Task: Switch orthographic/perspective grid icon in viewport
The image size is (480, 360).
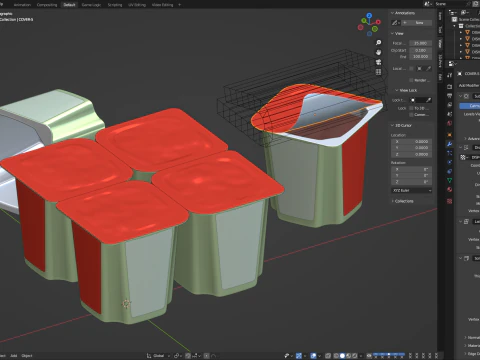Action: click(378, 72)
